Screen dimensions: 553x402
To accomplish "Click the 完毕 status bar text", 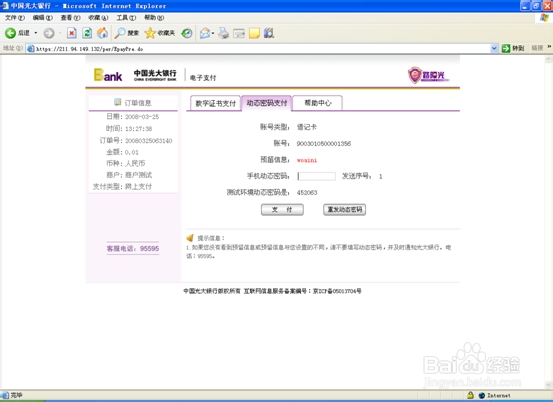I will click(x=17, y=395).
